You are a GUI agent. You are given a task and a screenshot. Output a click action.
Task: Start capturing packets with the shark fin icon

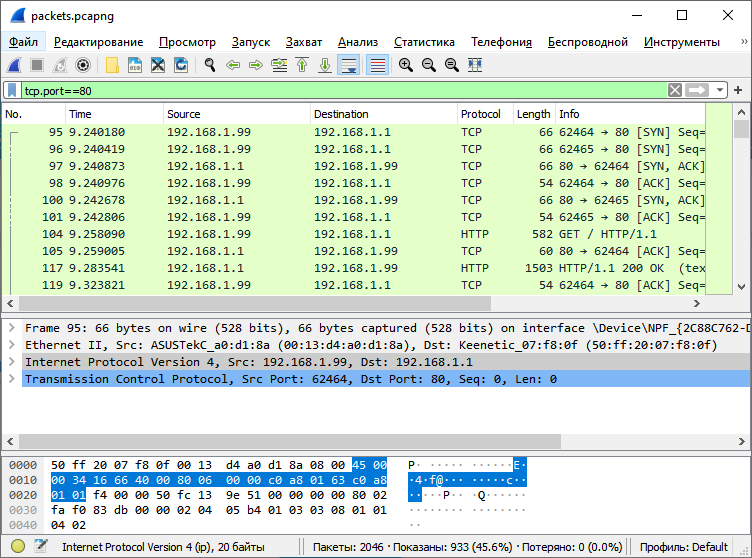[x=15, y=65]
